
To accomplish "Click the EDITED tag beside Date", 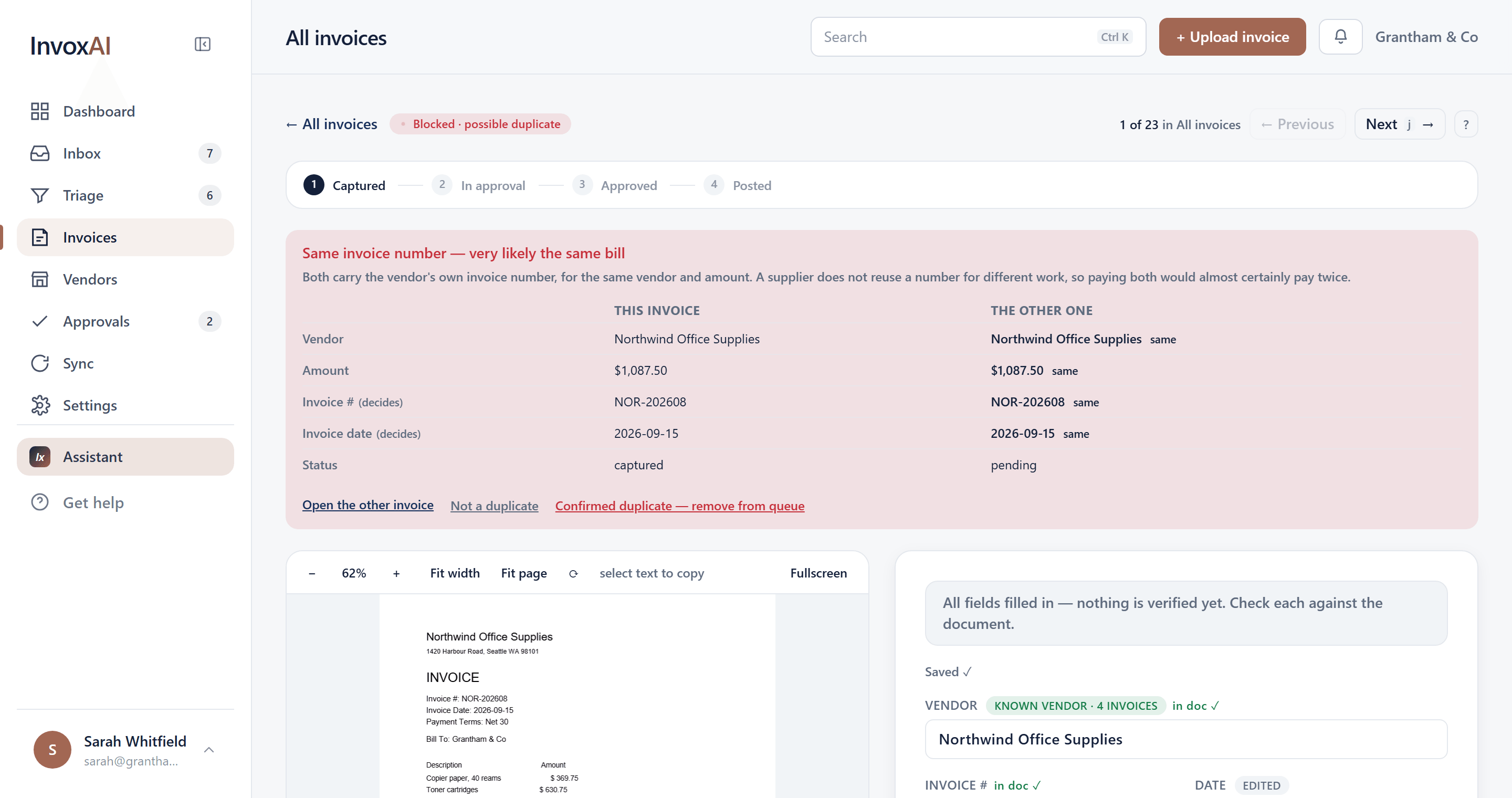I will click(x=1262, y=785).
